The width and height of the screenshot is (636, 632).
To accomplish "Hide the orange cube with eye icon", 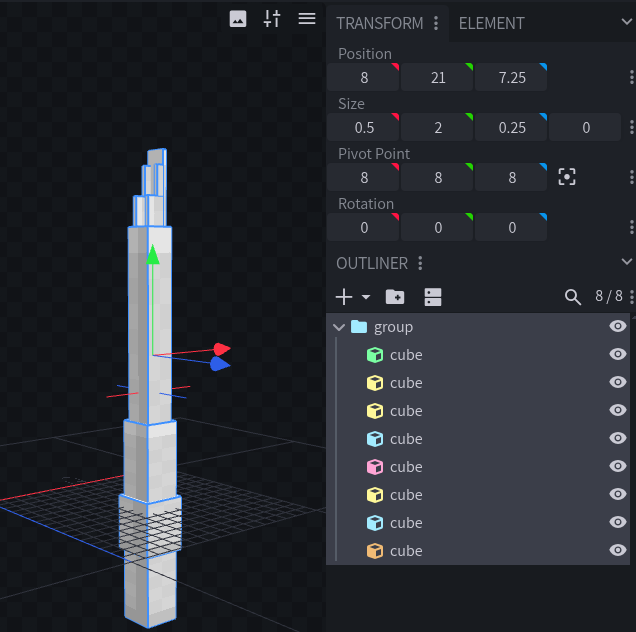I will click(618, 550).
